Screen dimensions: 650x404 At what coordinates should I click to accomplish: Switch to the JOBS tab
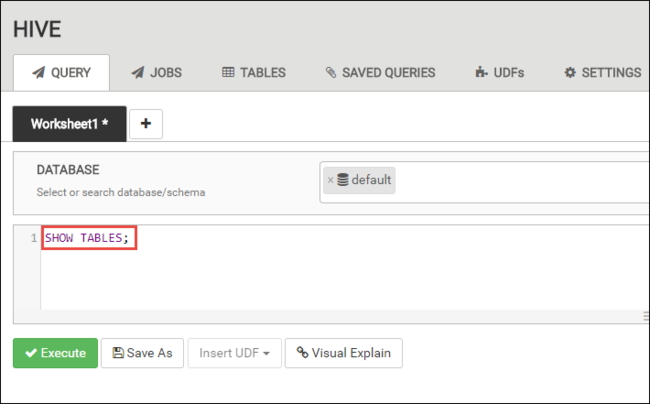click(158, 73)
